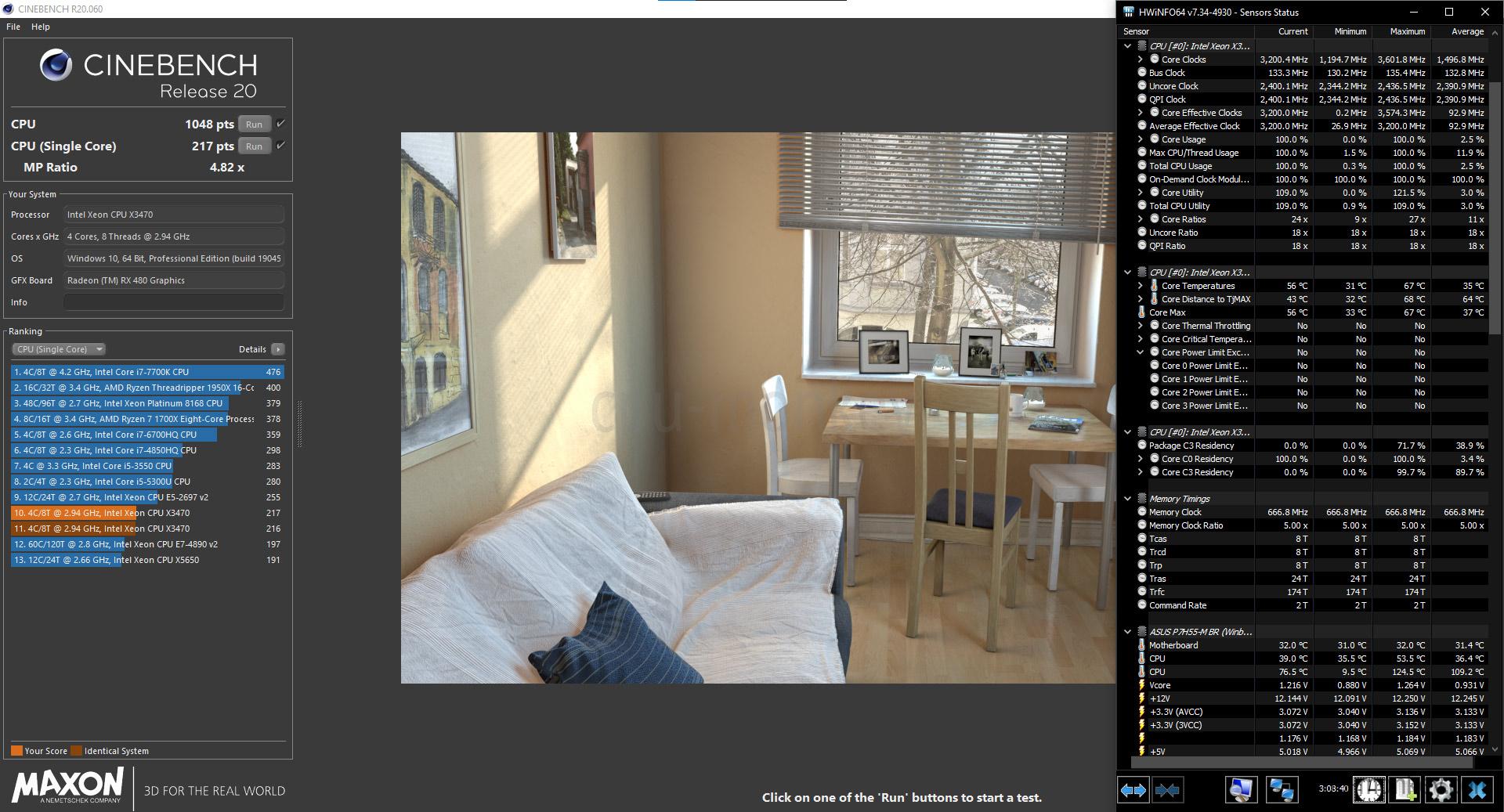Screen dimensions: 1504x812
Task: Open the File menu in Cinebench
Action: pyautogui.click(x=13, y=27)
